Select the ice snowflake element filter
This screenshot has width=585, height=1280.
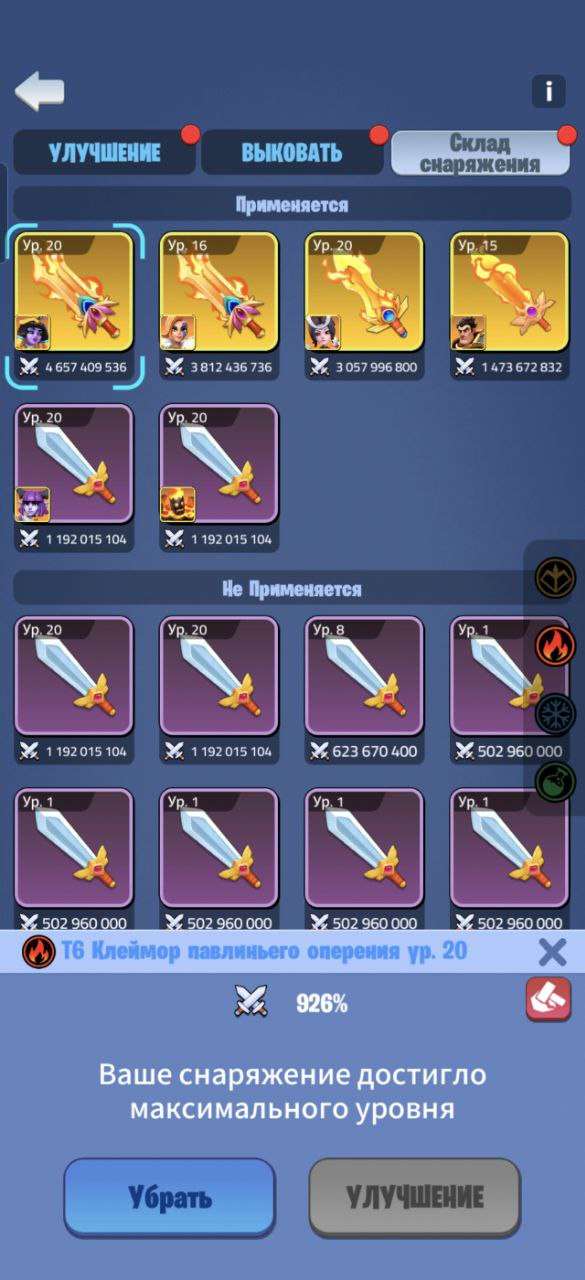pos(555,714)
